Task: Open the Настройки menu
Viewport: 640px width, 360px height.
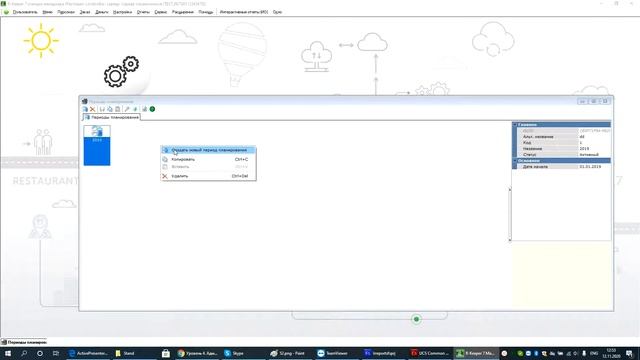Action: (122, 12)
